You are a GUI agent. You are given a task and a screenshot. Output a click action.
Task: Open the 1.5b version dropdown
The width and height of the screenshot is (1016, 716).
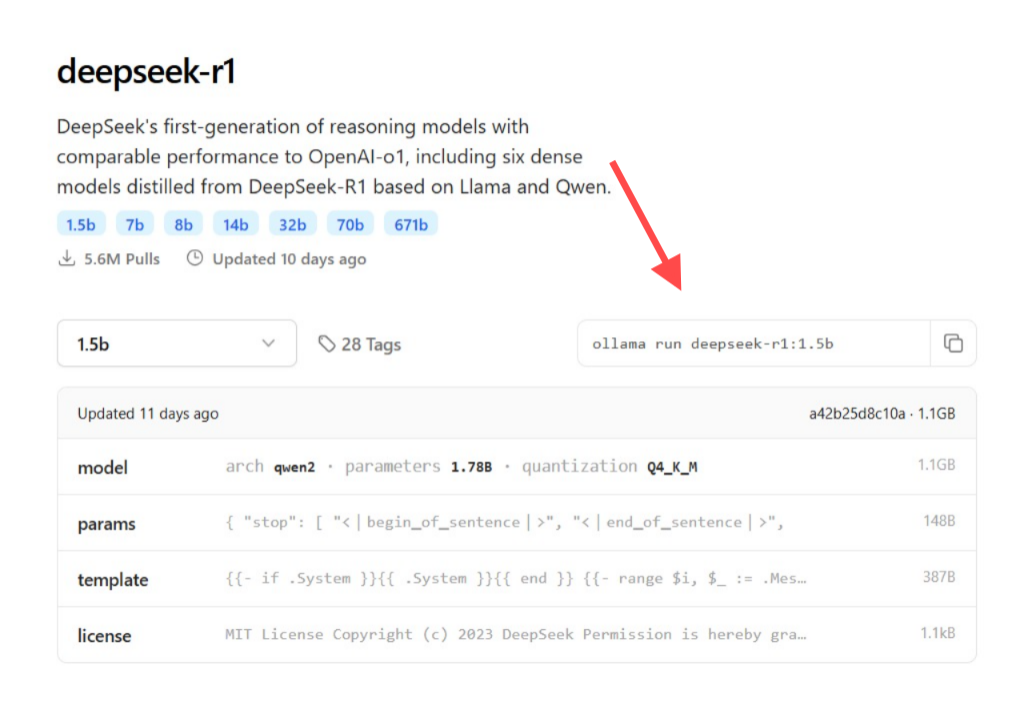click(177, 343)
